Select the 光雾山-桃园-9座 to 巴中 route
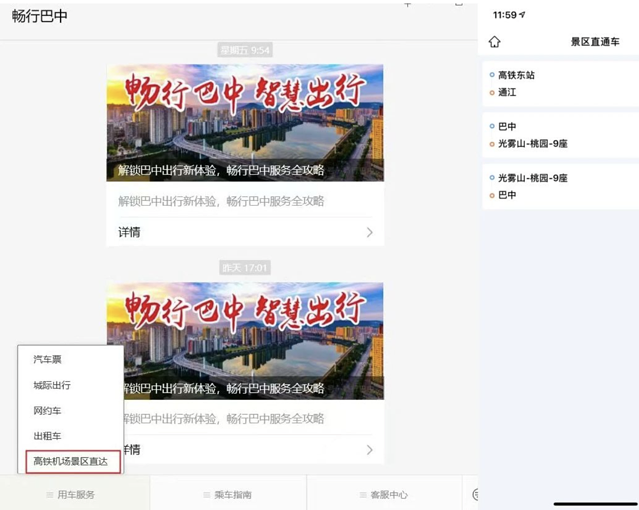Viewport: 639px width, 510px height. [560, 187]
